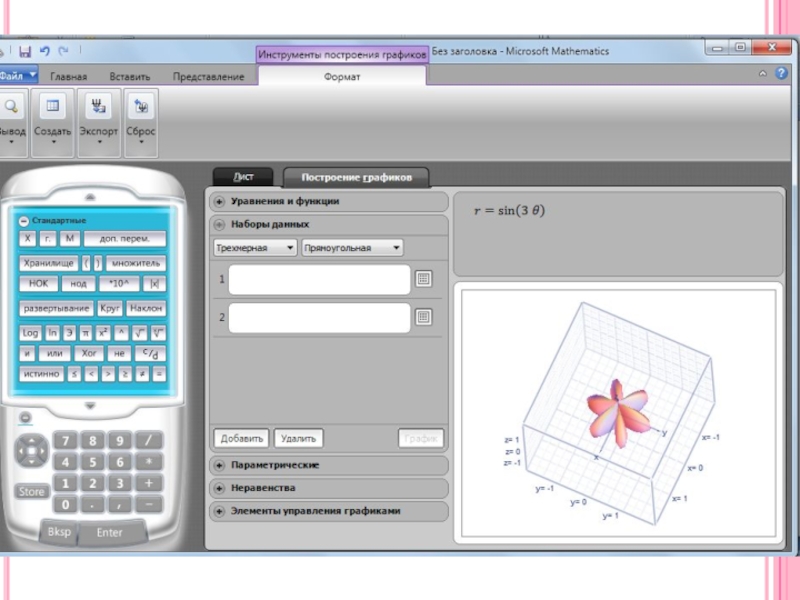
Task: Insert cube root key on calculator
Action: [158, 333]
